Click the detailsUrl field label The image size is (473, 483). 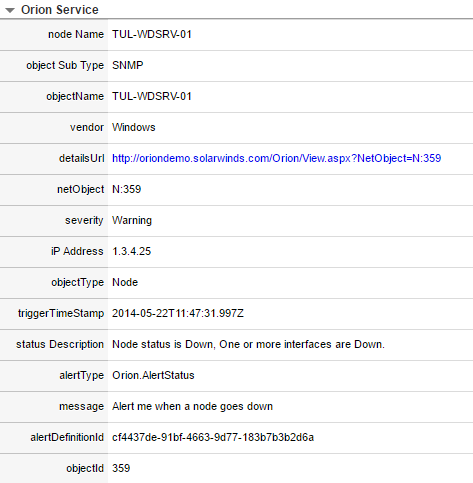pyautogui.click(x=81, y=158)
